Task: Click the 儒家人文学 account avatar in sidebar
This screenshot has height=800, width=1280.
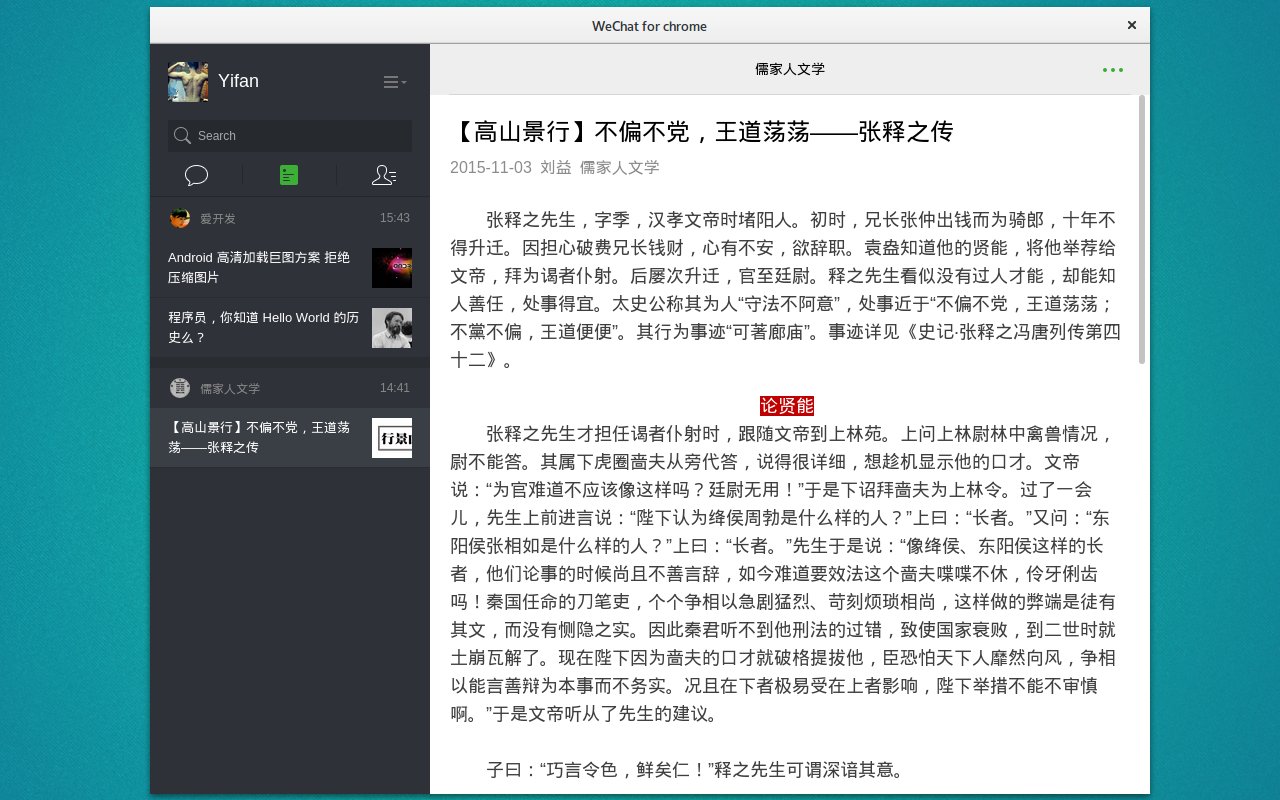Action: pos(180,388)
